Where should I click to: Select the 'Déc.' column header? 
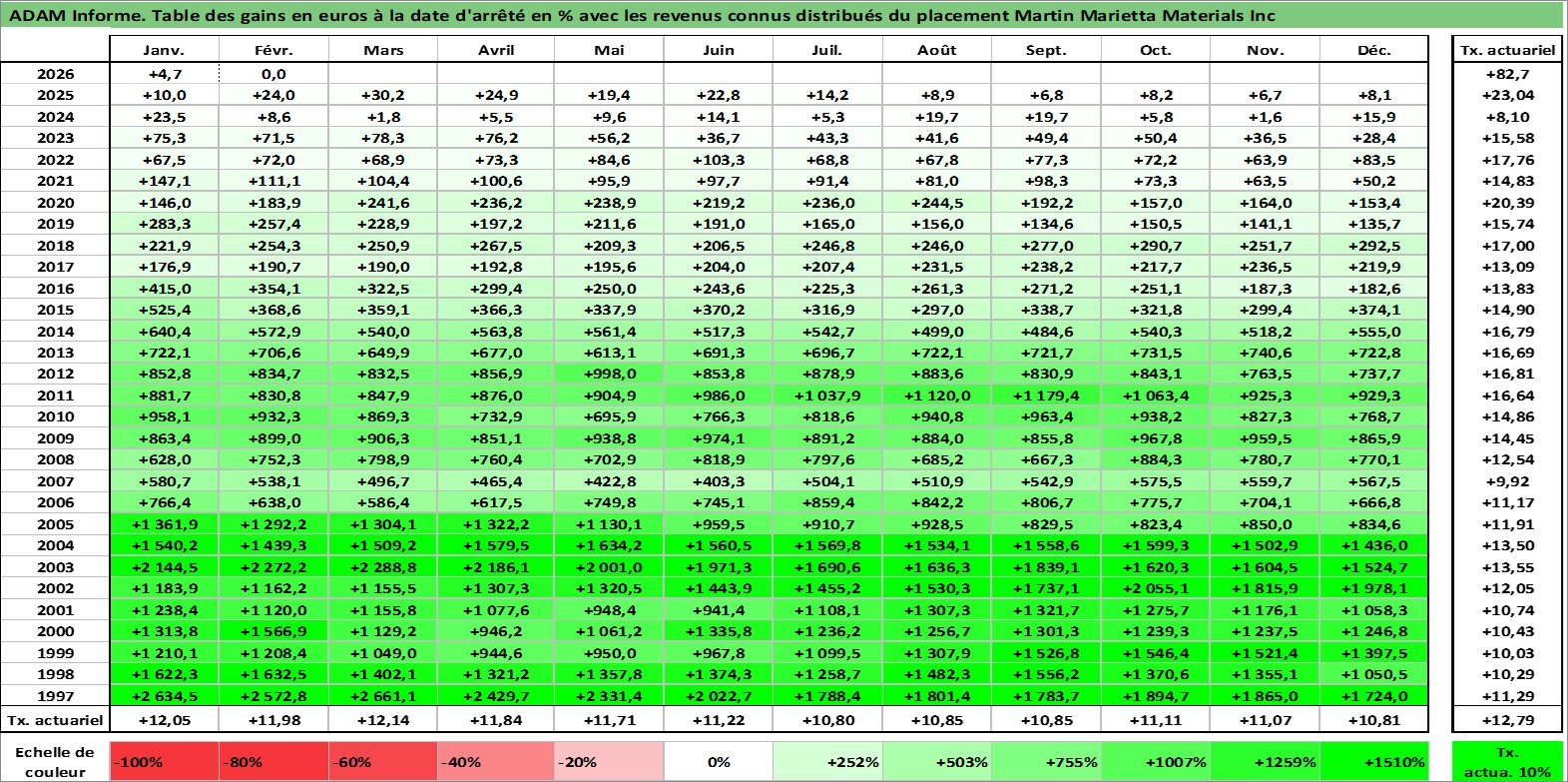[1374, 50]
